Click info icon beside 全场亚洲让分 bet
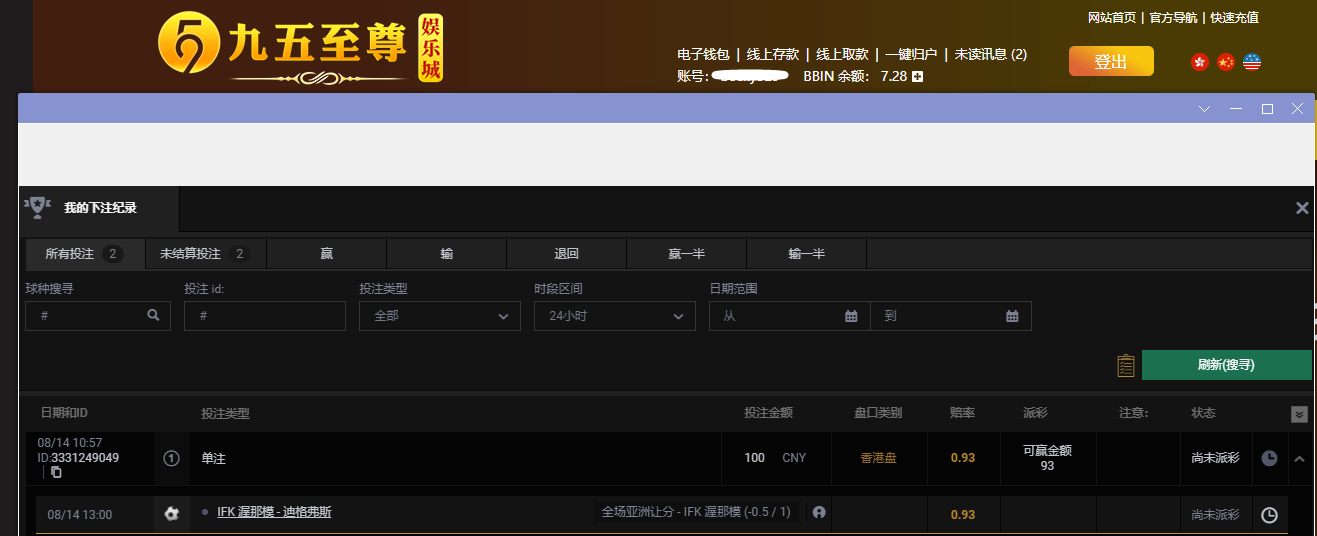 tap(819, 512)
